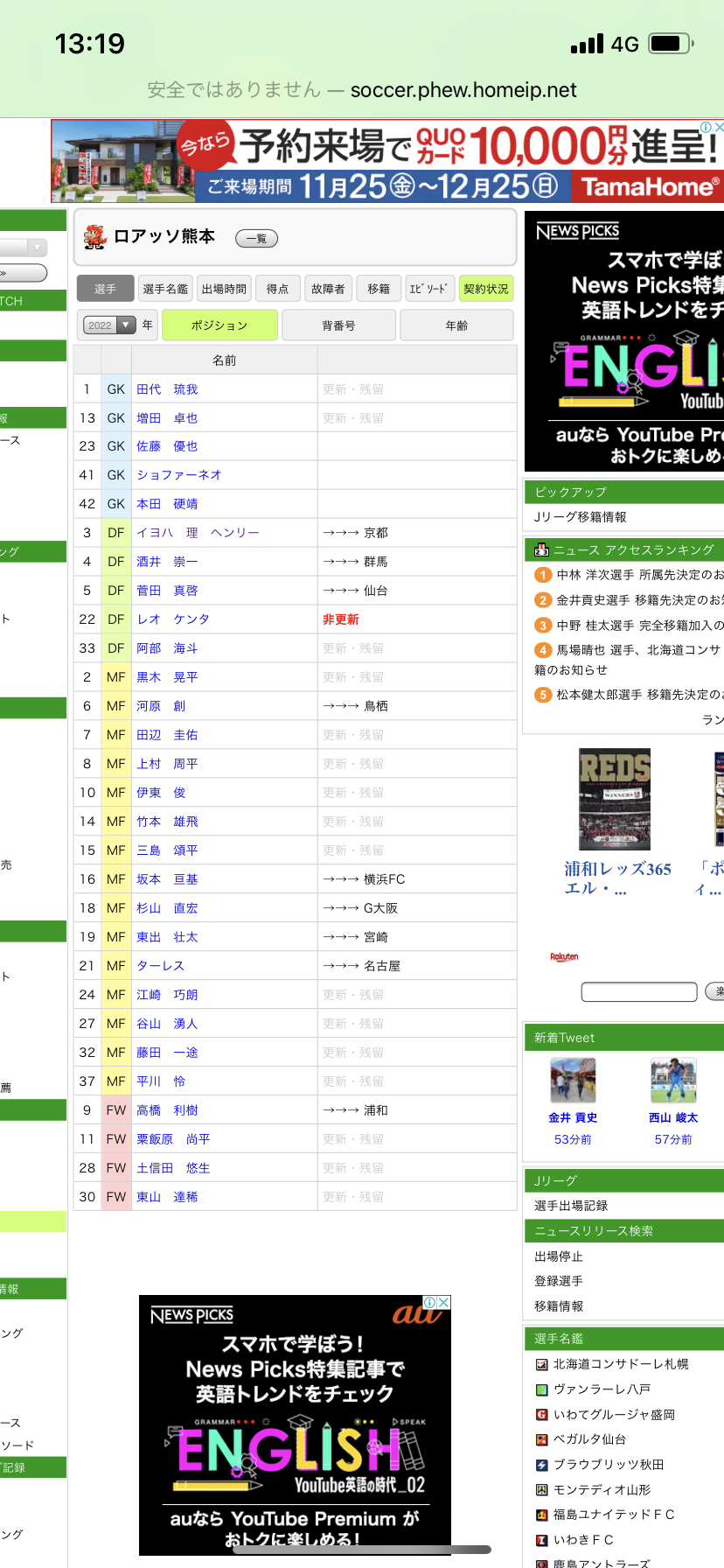
Task: Open the 浦和レッズ365 book thumbnail
Action: coord(615,800)
